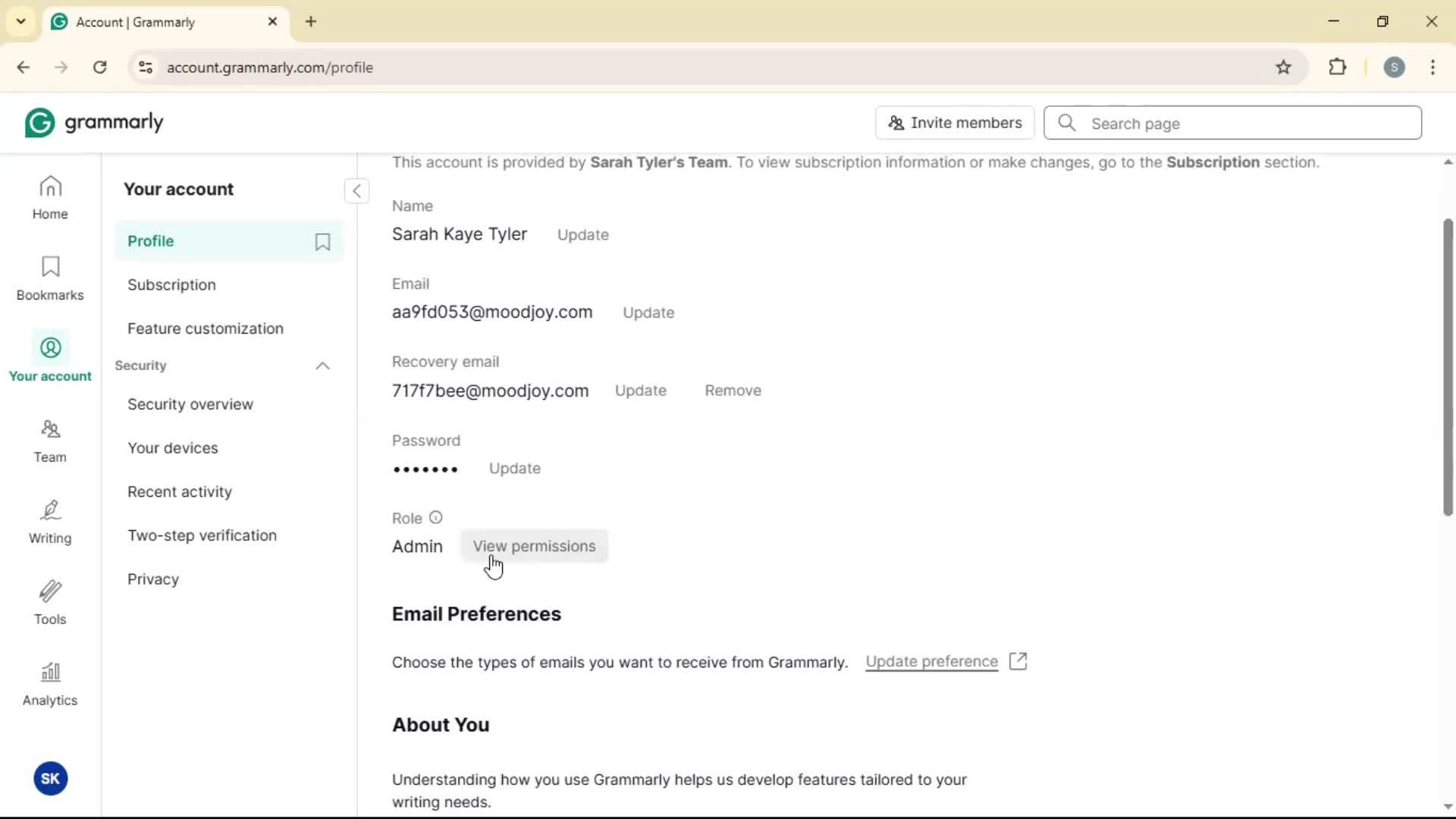Click the Role info icon
The width and height of the screenshot is (1456, 819).
tap(435, 517)
